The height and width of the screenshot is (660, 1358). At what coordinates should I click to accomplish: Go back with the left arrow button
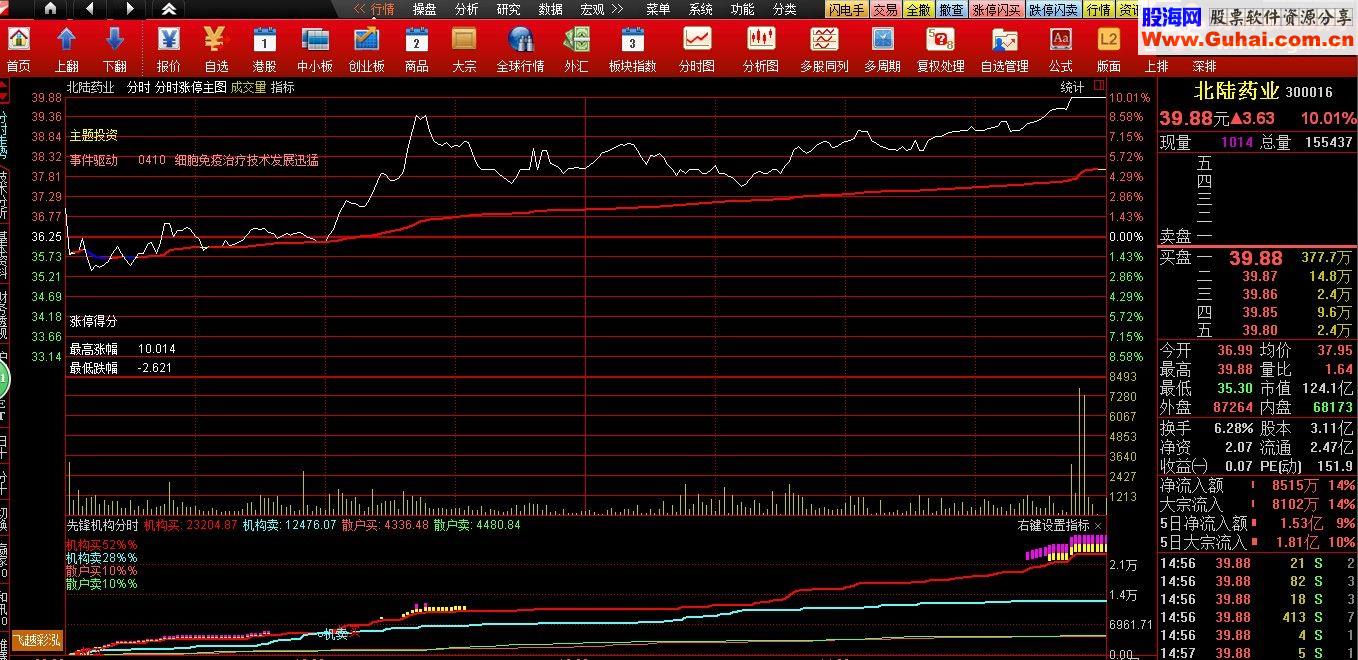tap(89, 9)
